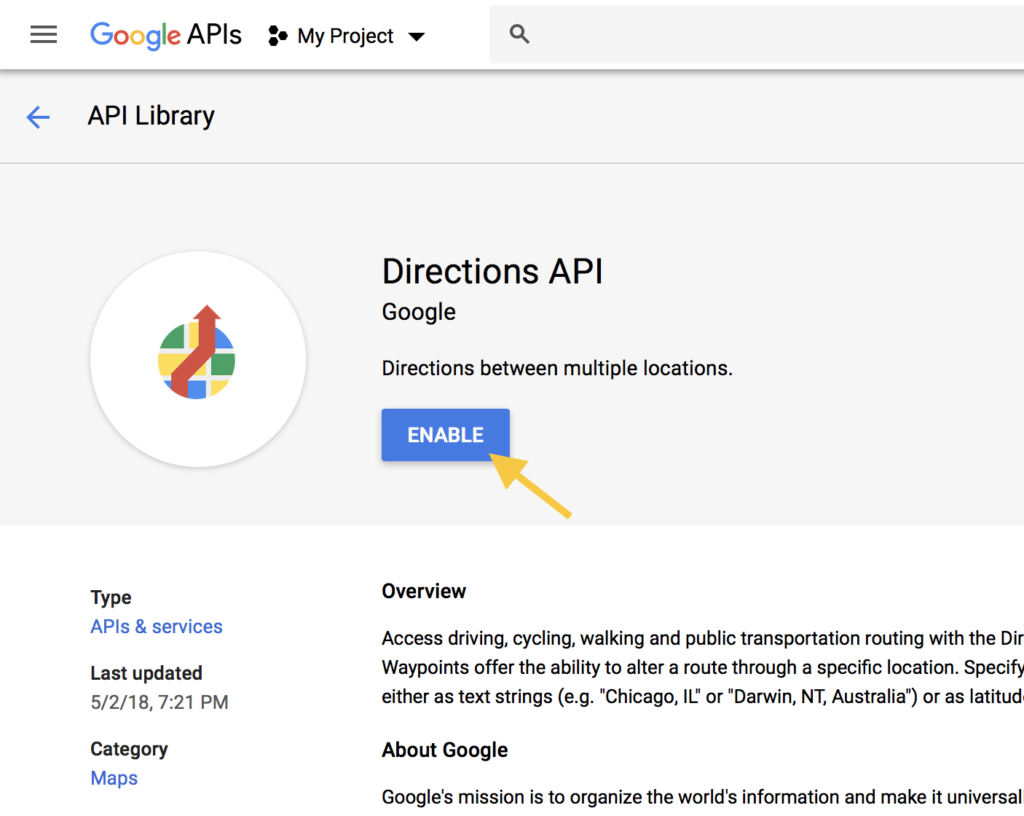Click the blue back arrow to return

[37, 117]
